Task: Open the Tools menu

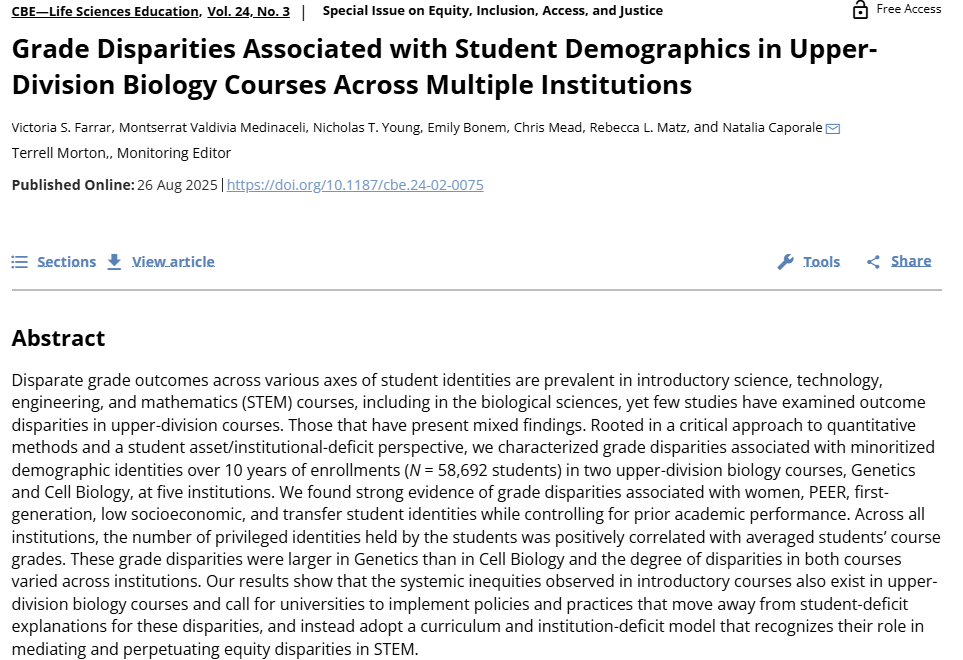Action: pos(821,262)
